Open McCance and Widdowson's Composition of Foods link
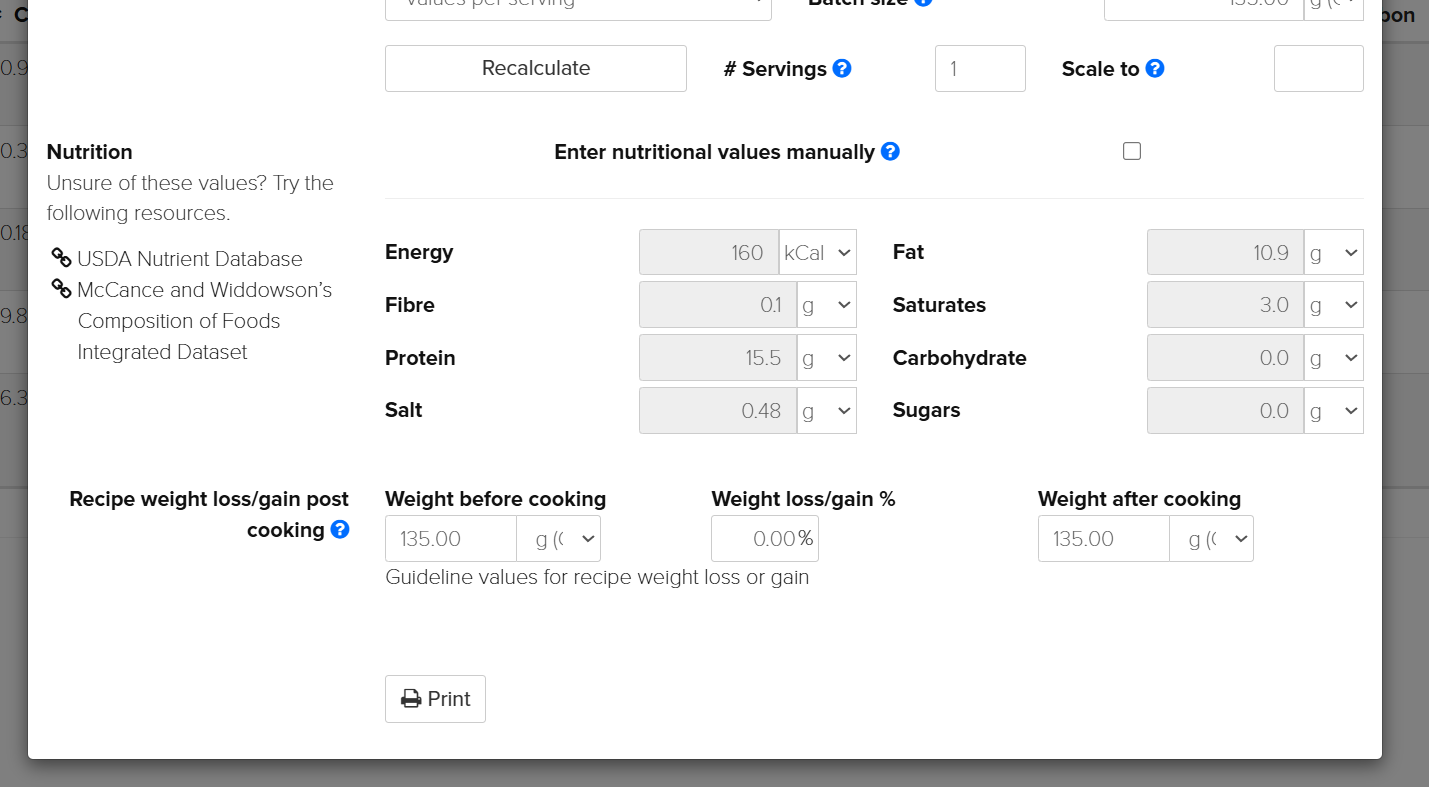This screenshot has width=1429, height=787. click(204, 290)
